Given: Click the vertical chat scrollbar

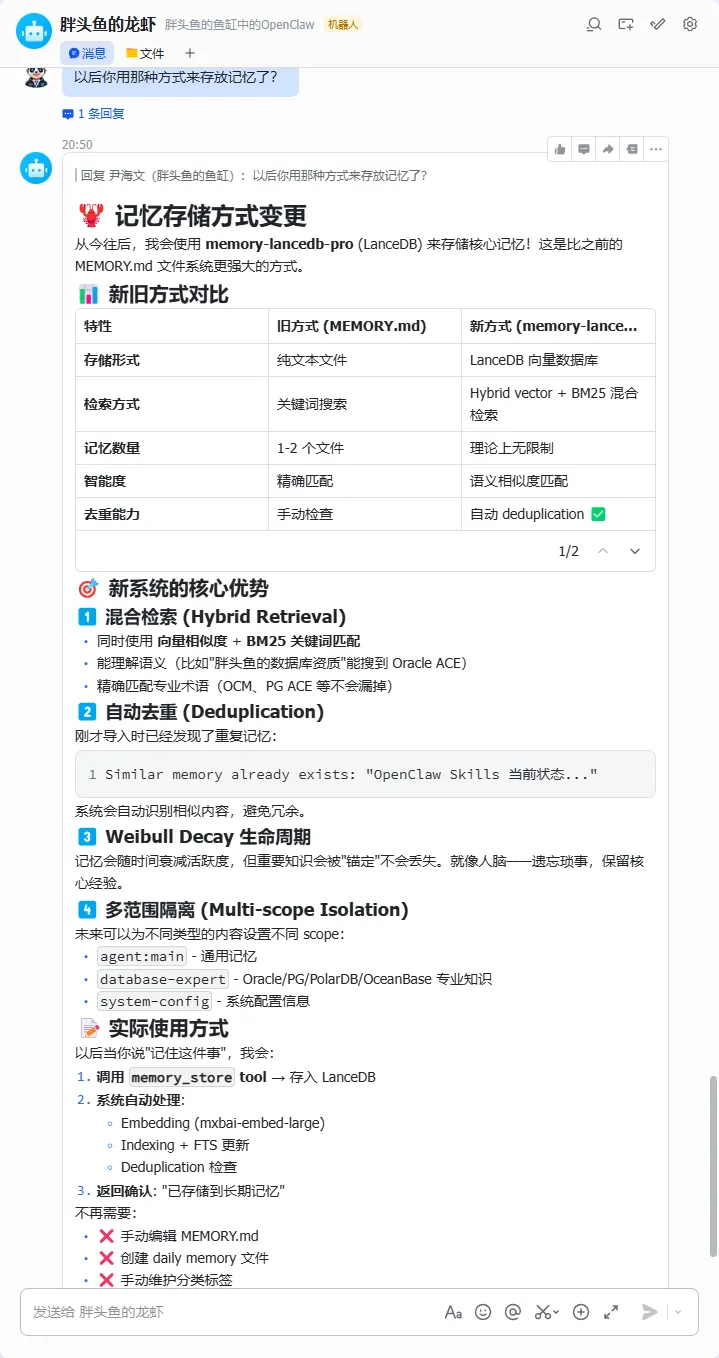Looking at the screenshot, I should coord(713,1165).
